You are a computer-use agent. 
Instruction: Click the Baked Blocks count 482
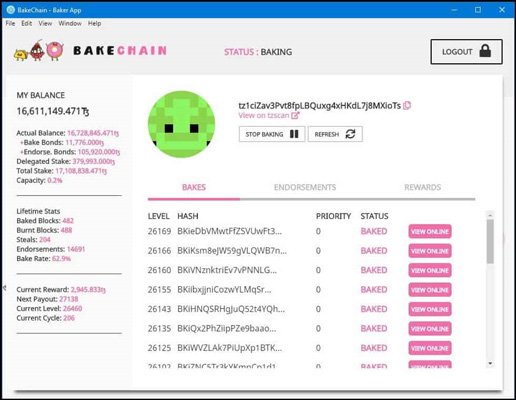(x=68, y=221)
